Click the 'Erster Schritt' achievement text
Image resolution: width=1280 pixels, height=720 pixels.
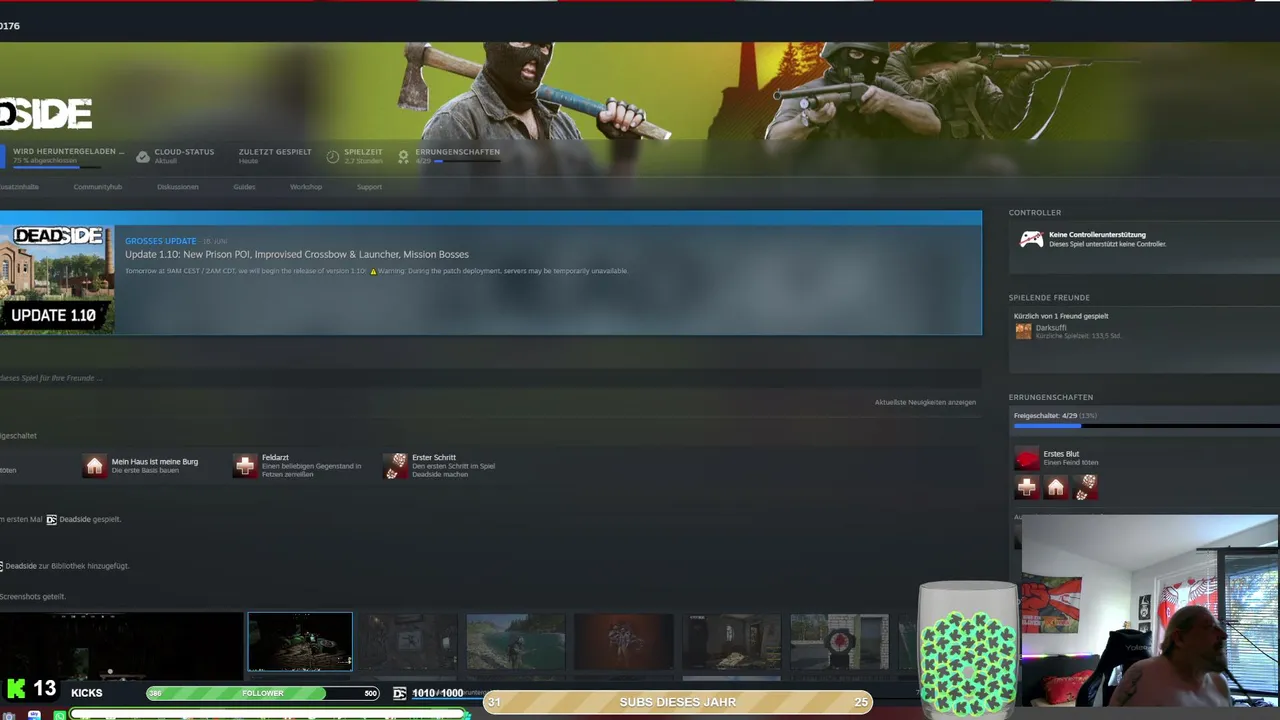(434, 458)
